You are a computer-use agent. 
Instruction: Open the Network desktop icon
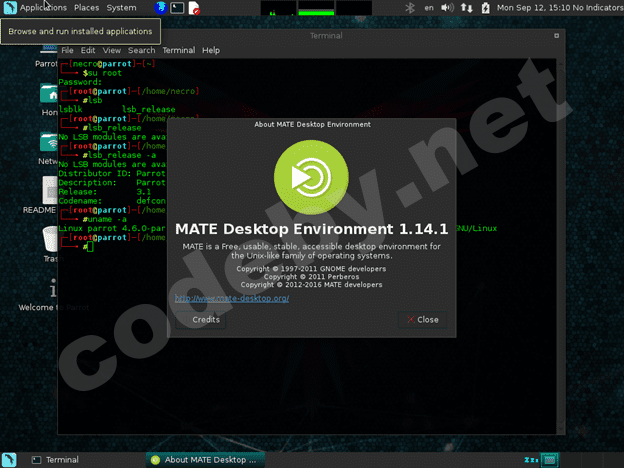[x=50, y=143]
